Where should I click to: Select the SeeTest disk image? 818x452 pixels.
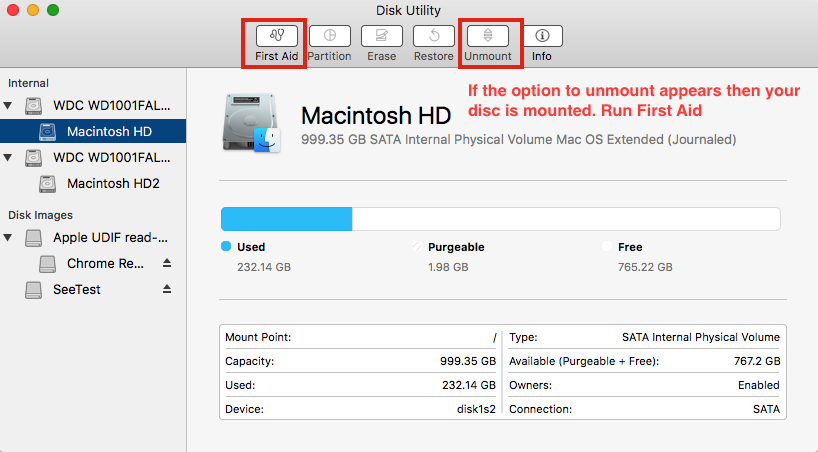coord(93,290)
